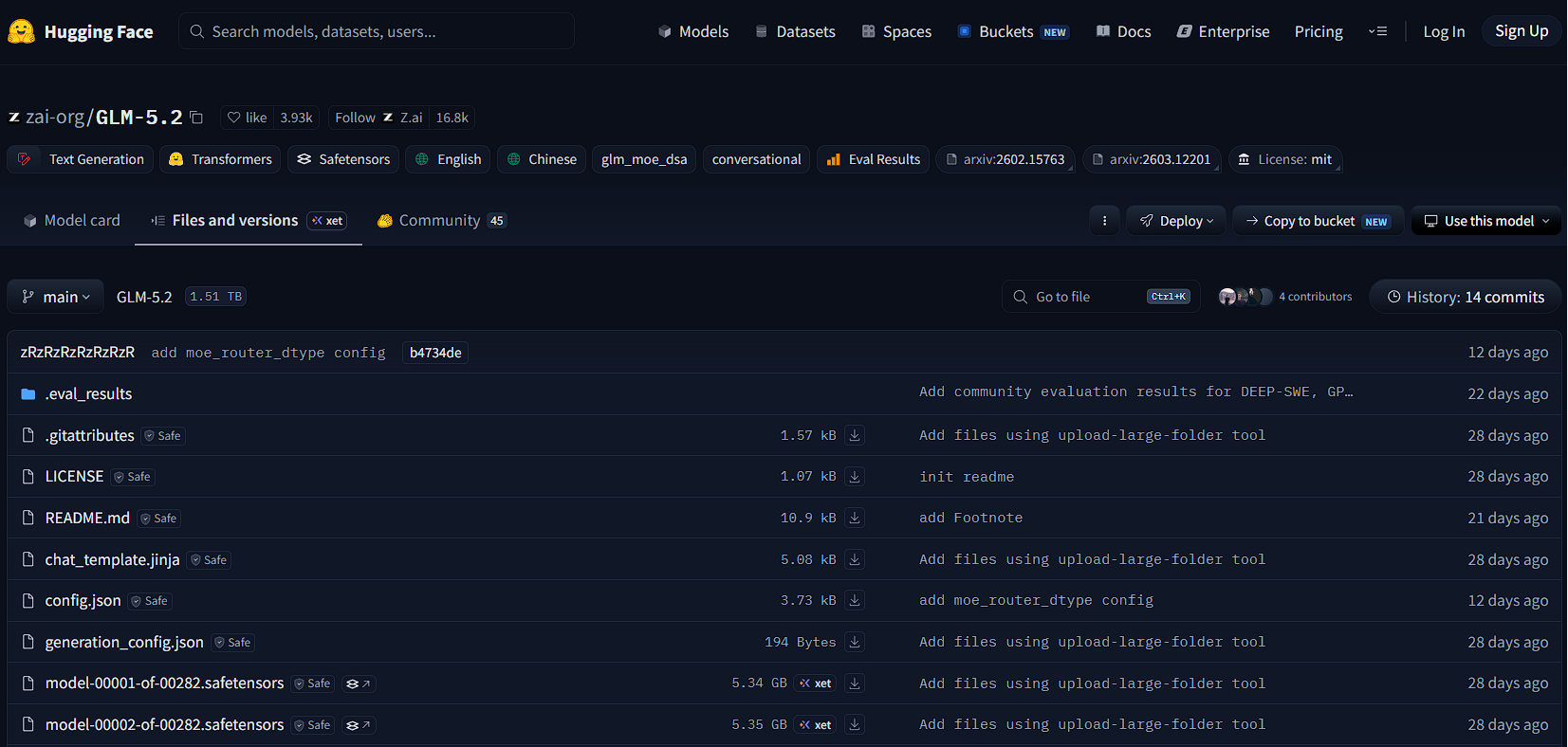This screenshot has height=747, width=1568.
Task: Expand the additional navigation menu icon
Action: (x=1377, y=31)
